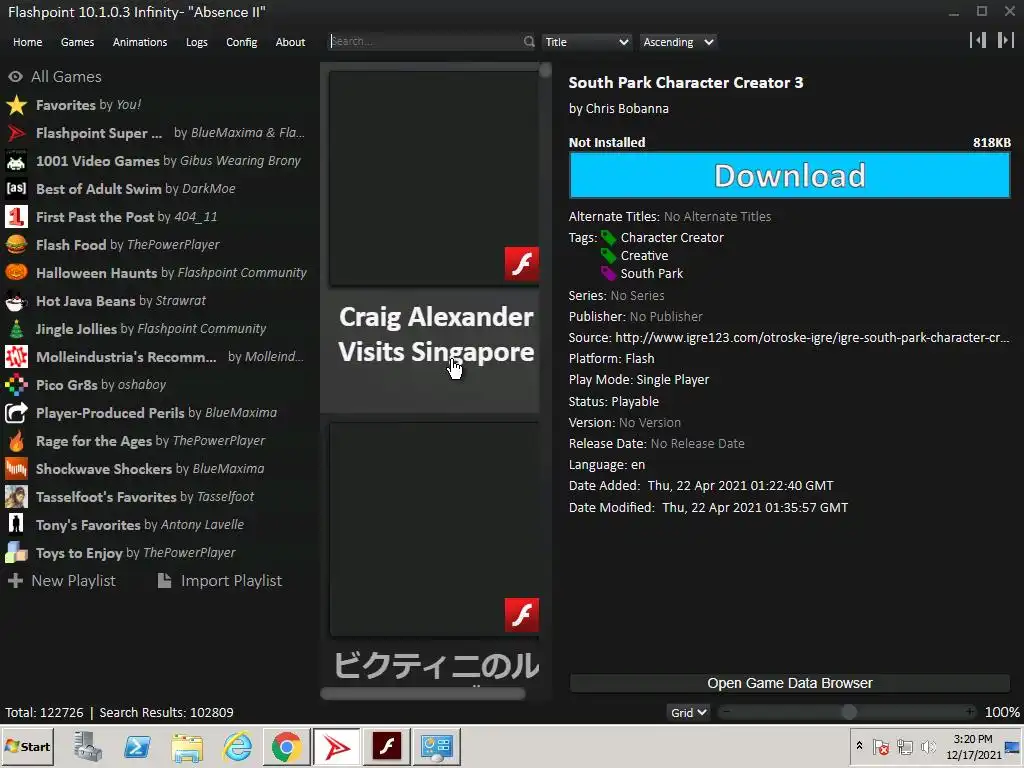
Task: Click the volume speaker tray icon
Action: [x=928, y=746]
